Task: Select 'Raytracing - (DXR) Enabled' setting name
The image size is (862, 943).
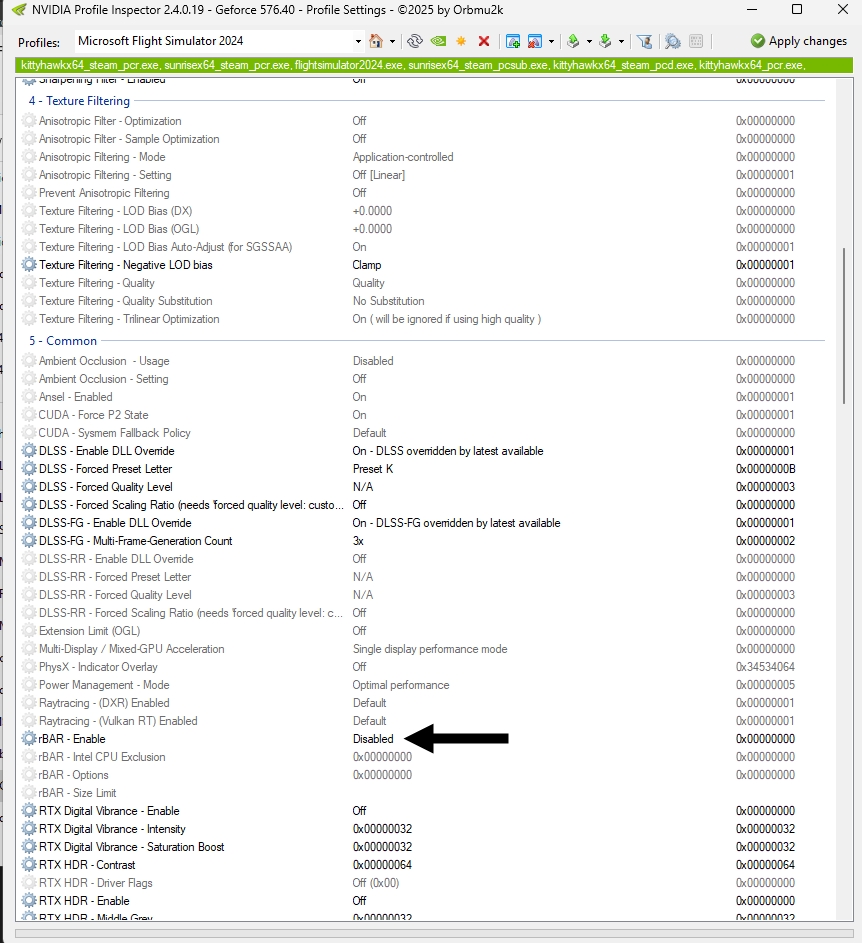Action: coord(104,703)
